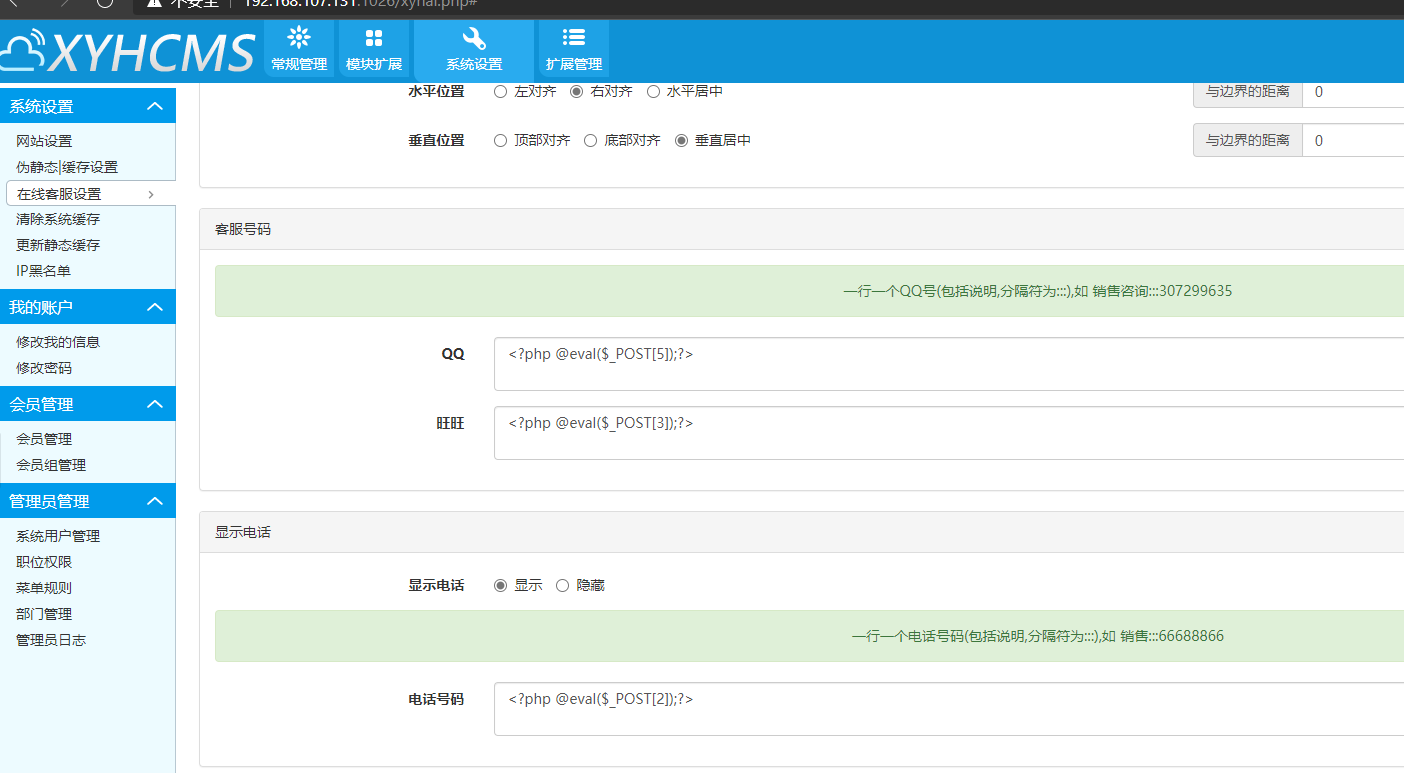Collapse the 我的账户 sidebar section chevron

(154, 307)
